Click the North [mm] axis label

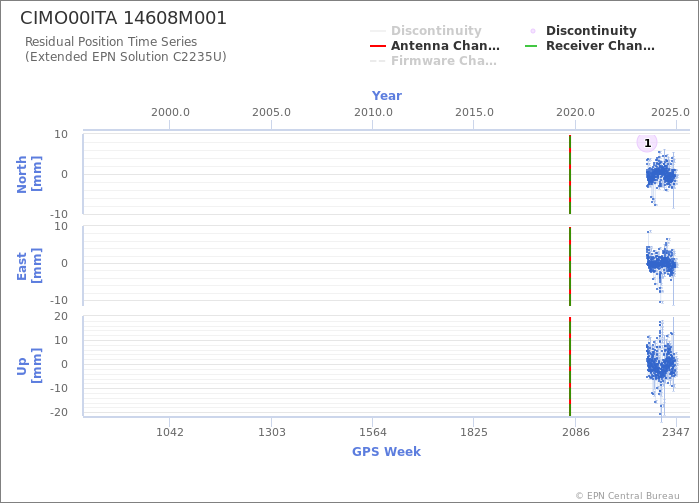[x=29, y=174]
